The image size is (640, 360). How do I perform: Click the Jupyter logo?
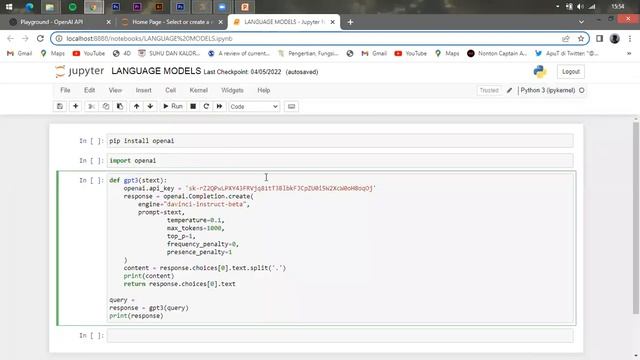pos(80,71)
